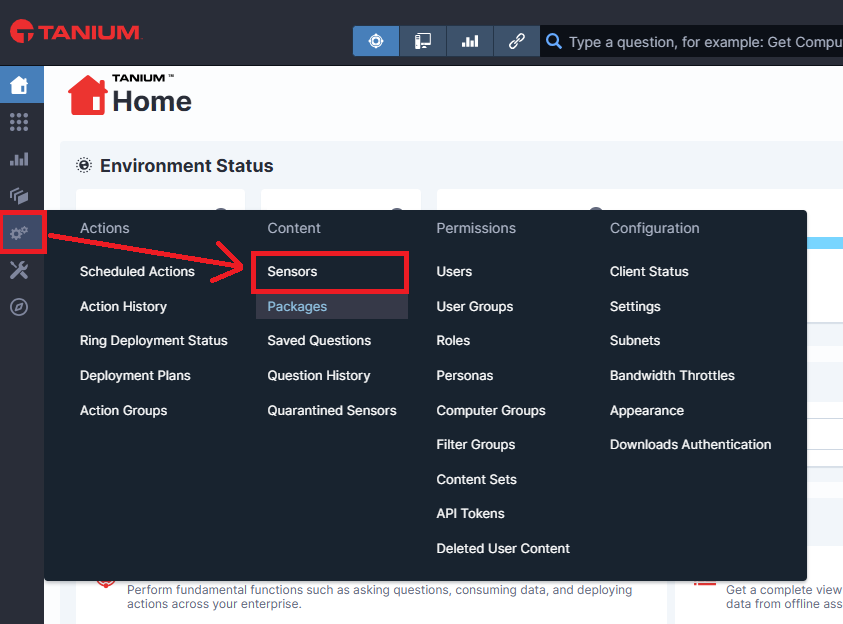Open Client Status under Configuration

[649, 271]
